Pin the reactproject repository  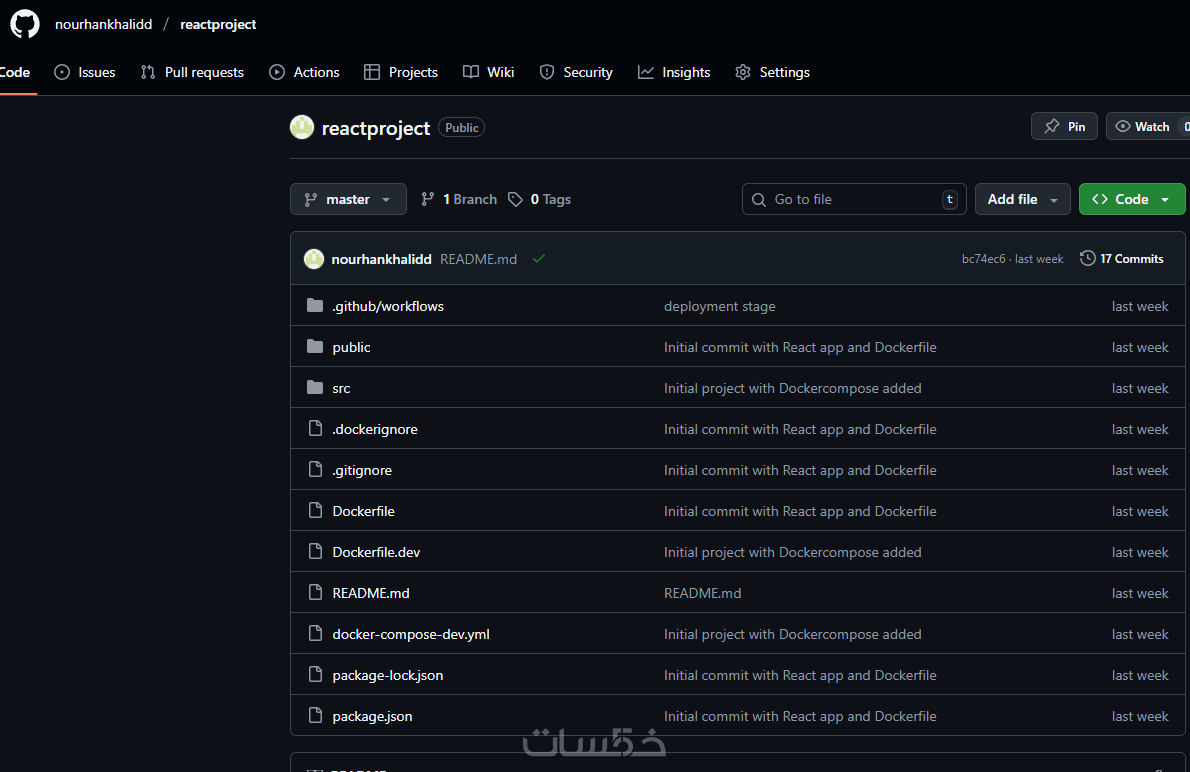tap(1064, 127)
